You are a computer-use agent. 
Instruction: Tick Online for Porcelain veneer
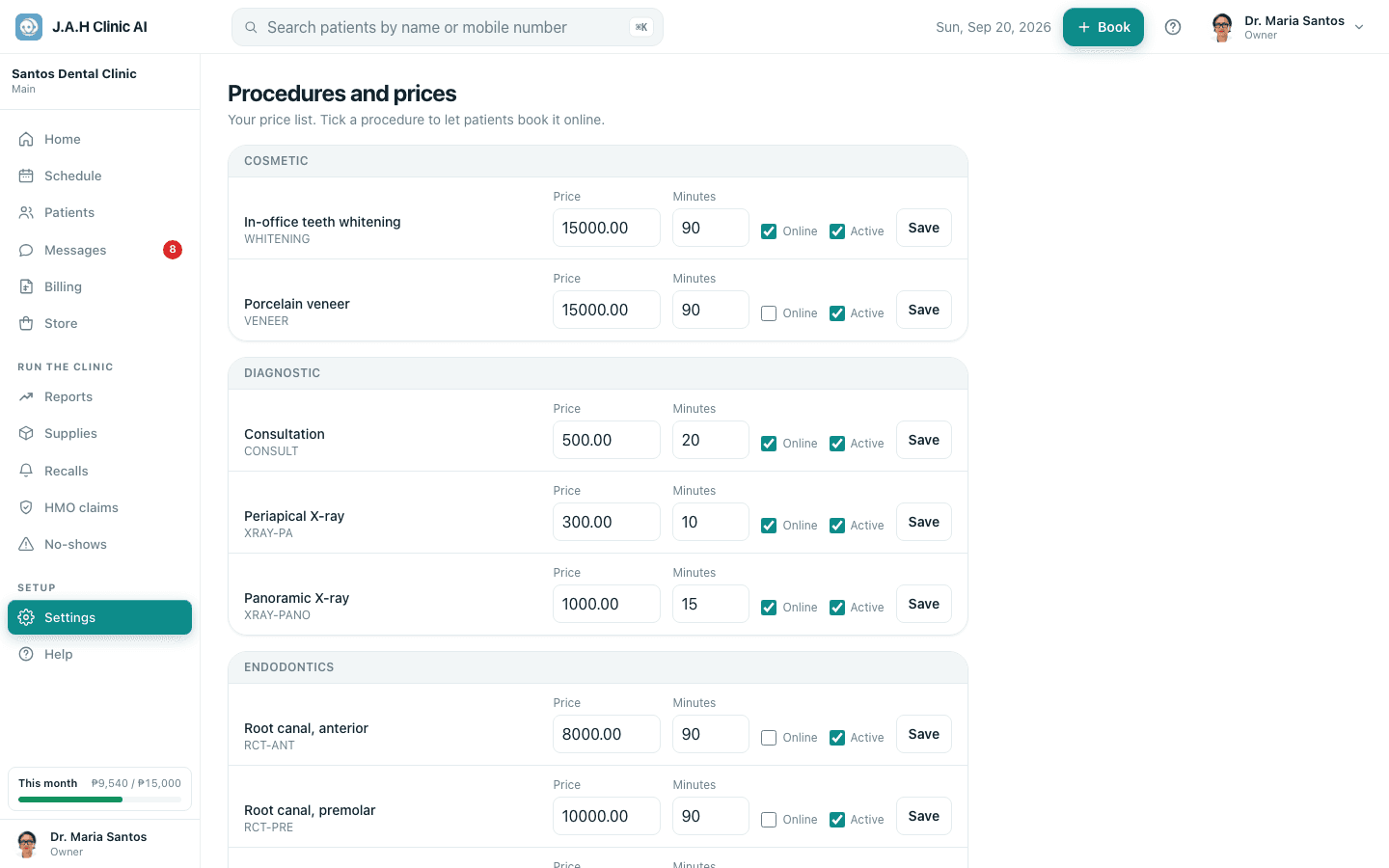tap(769, 313)
